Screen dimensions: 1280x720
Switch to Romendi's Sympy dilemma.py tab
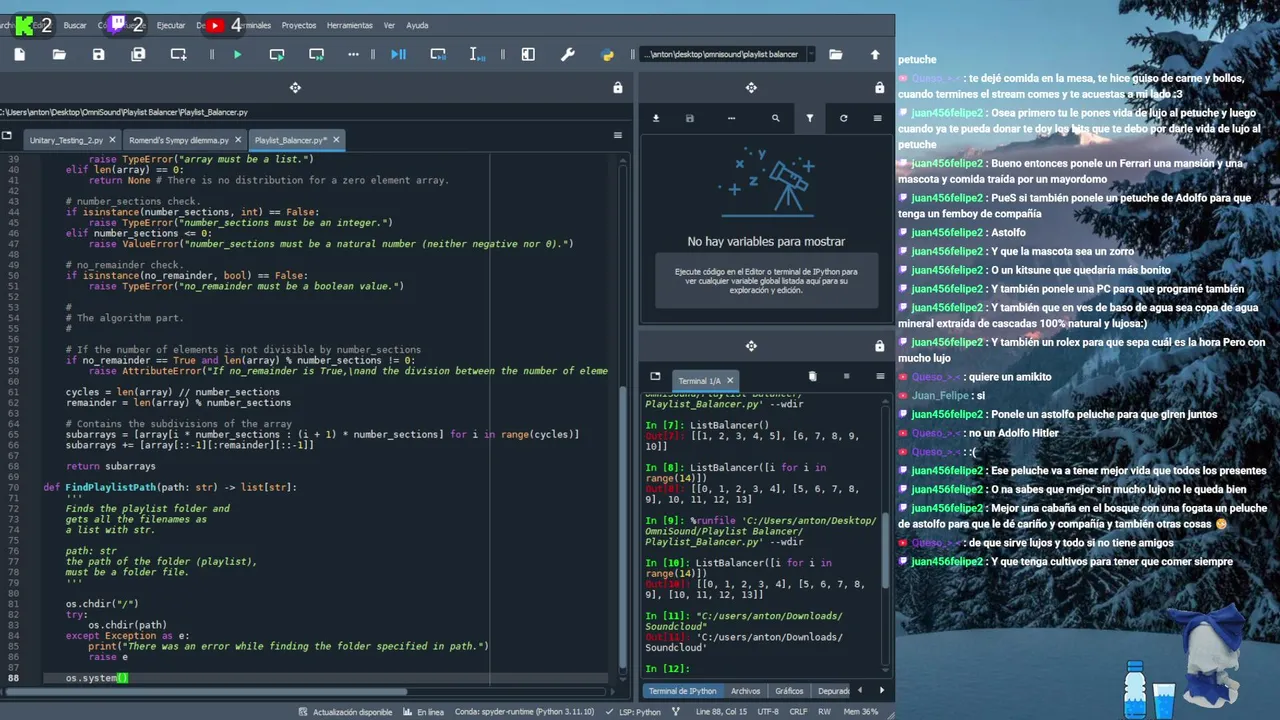(x=179, y=140)
